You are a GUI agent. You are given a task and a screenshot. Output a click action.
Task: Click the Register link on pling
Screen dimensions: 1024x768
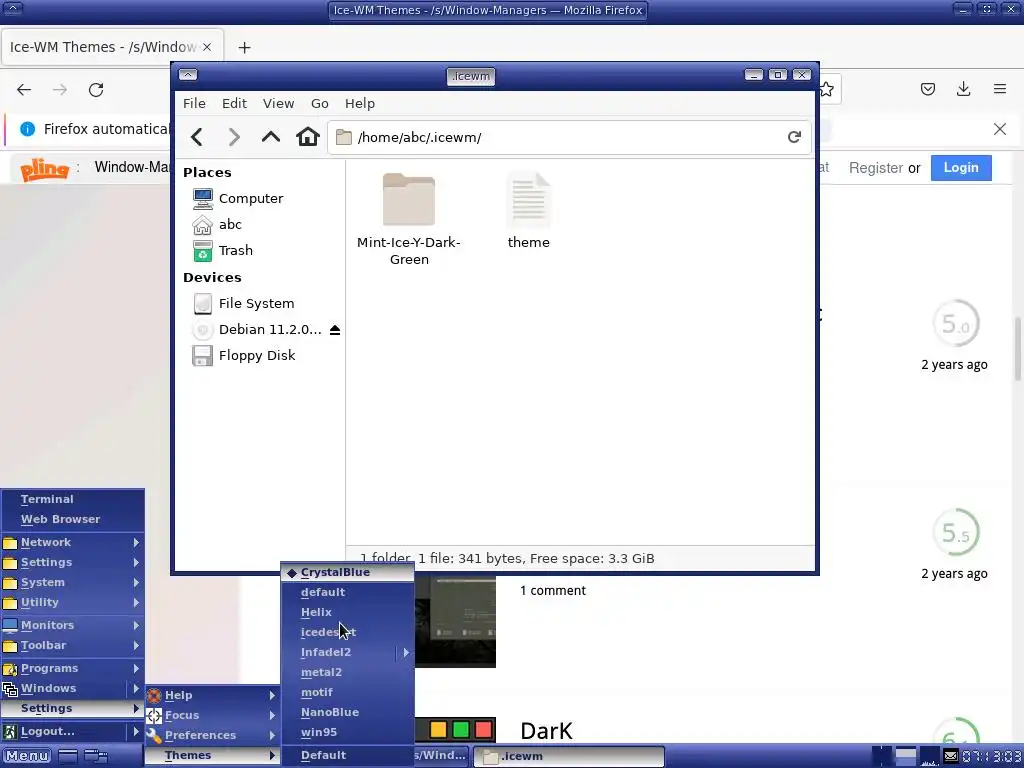pos(876,168)
